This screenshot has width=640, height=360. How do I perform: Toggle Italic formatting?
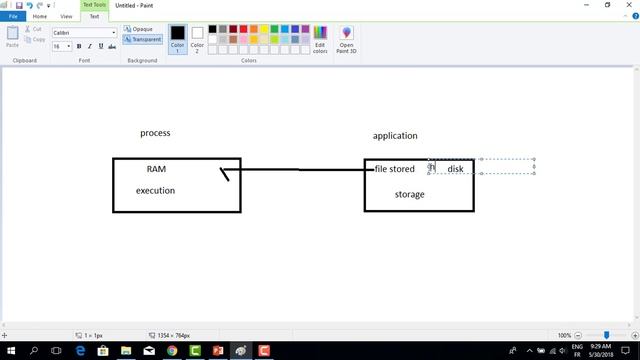click(x=90, y=47)
